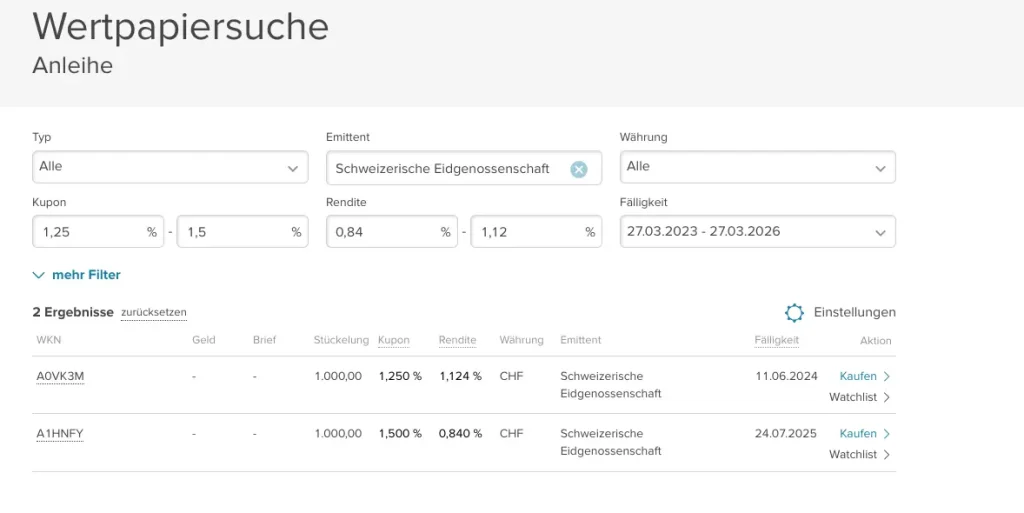Click the zurücksetzen link
The height and width of the screenshot is (513, 1024).
[153, 313]
